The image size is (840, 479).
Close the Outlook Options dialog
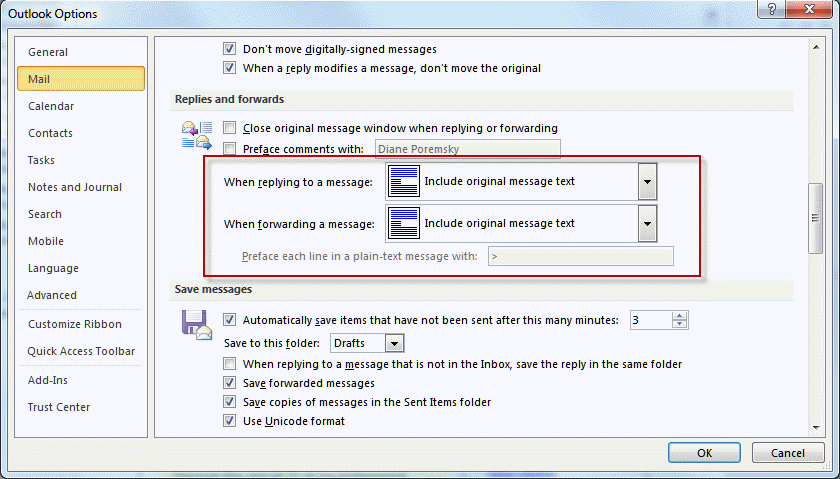(x=810, y=9)
